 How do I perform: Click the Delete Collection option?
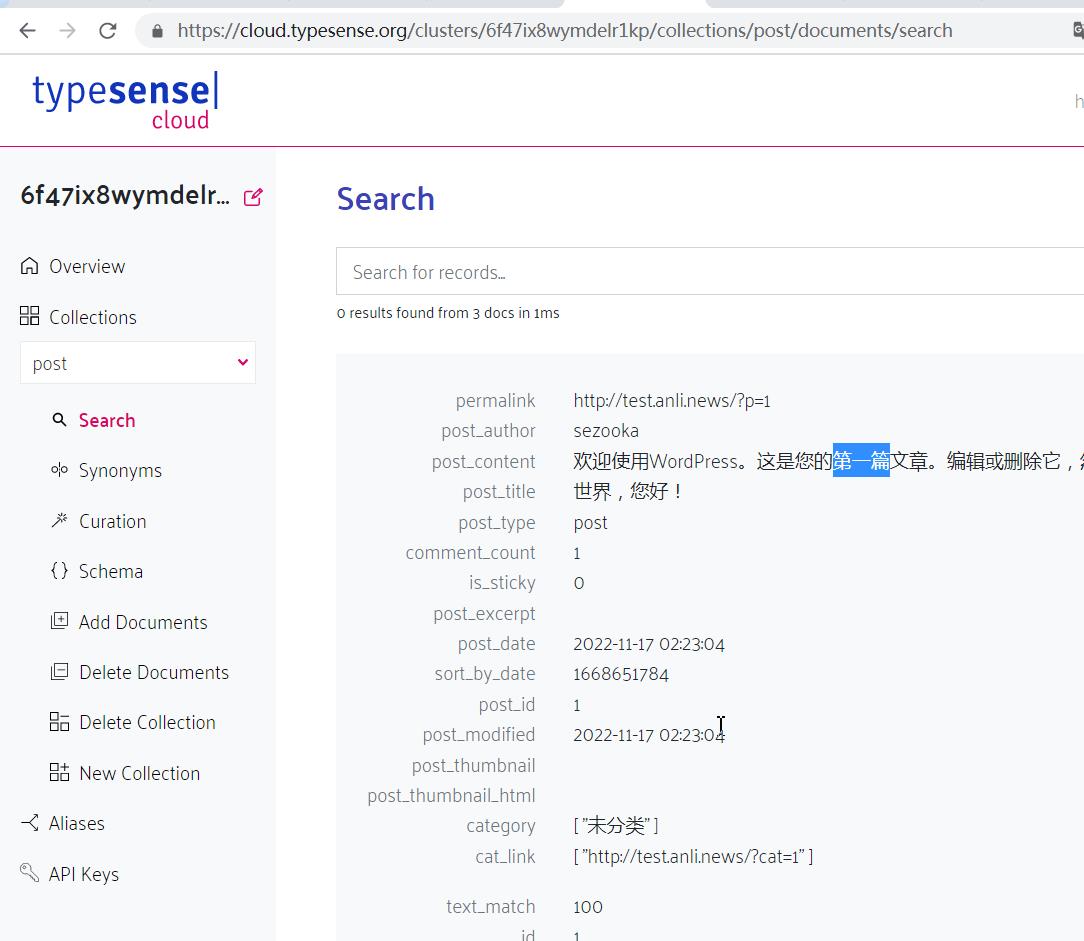[60, 722]
